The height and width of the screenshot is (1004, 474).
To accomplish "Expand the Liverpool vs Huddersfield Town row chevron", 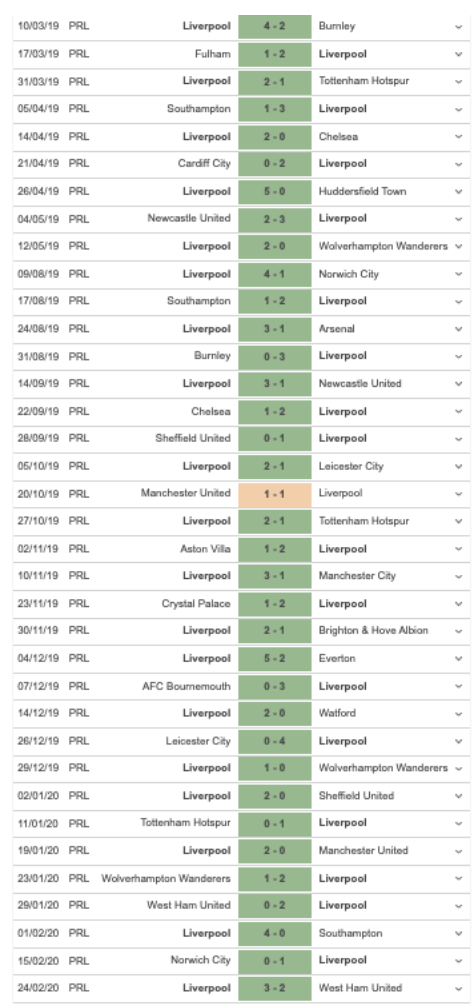I will tap(459, 191).
